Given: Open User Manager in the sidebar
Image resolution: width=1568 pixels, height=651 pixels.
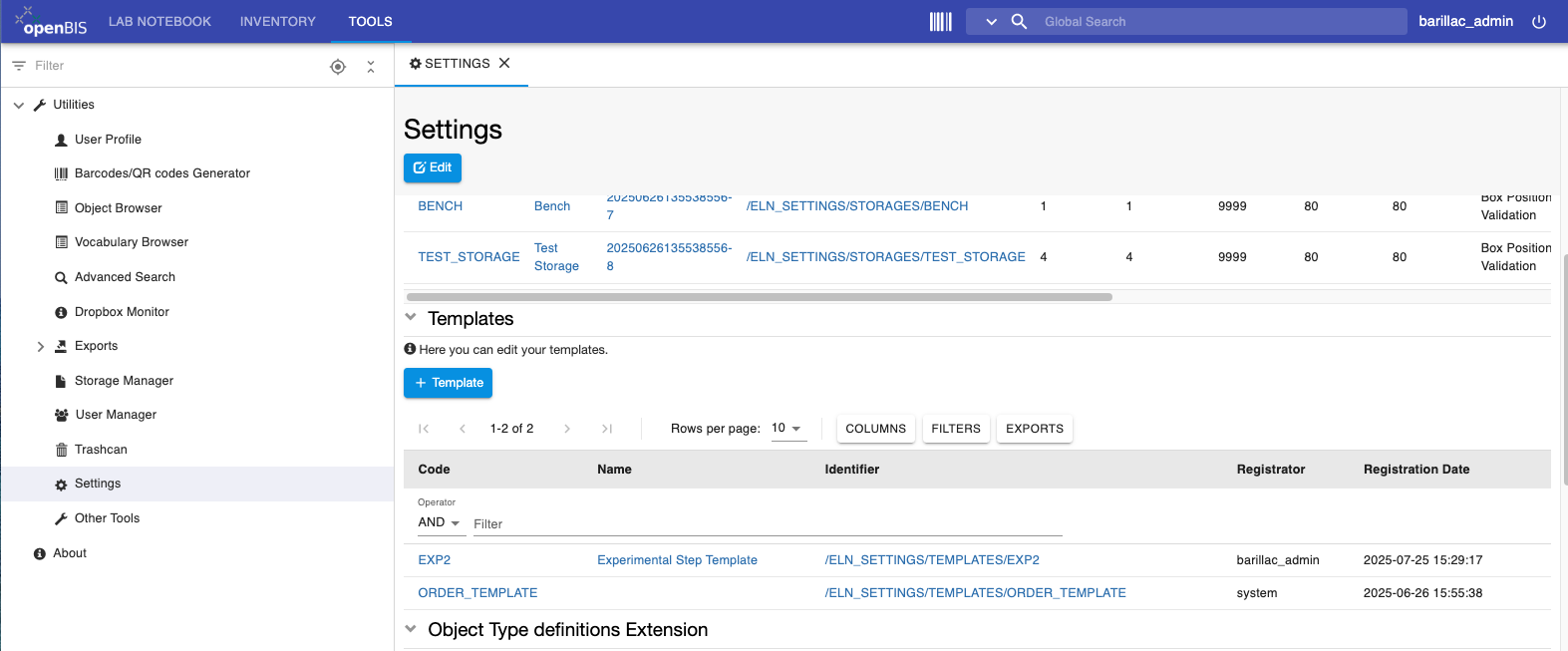Looking at the screenshot, I should 116,415.
